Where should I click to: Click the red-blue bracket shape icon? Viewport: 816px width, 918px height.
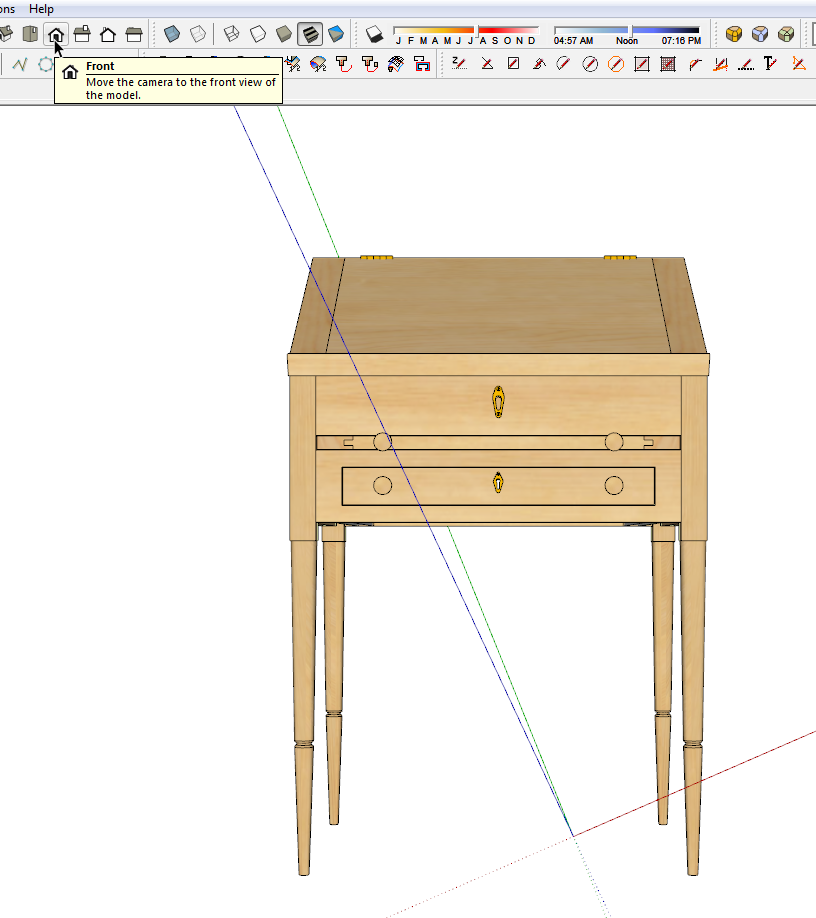(x=421, y=64)
